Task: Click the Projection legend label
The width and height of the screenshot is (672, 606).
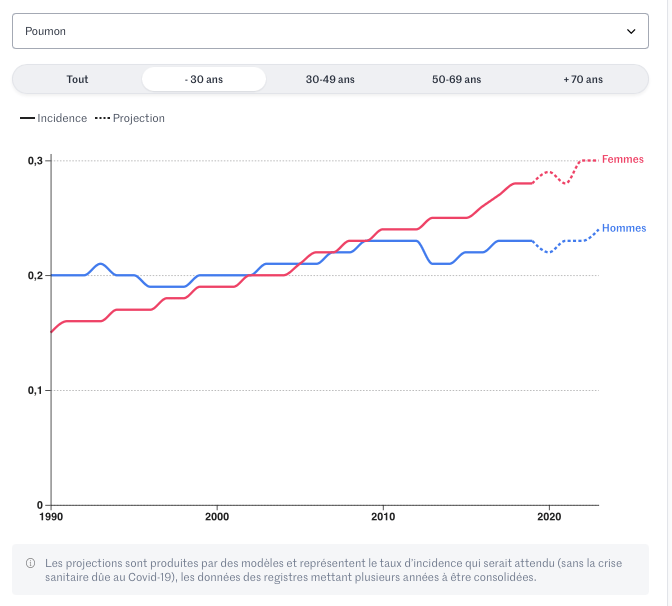Action: [139, 118]
